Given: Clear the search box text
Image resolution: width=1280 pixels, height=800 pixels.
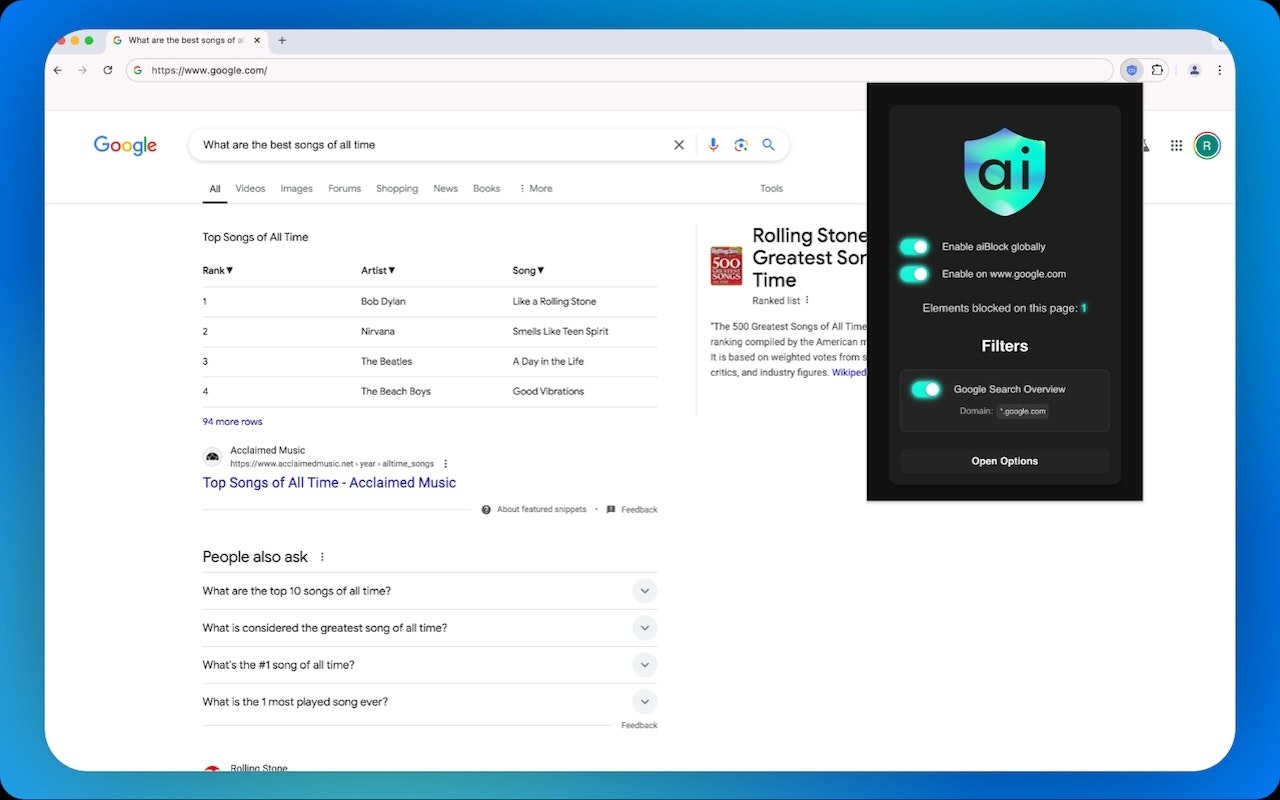Looking at the screenshot, I should pyautogui.click(x=679, y=145).
